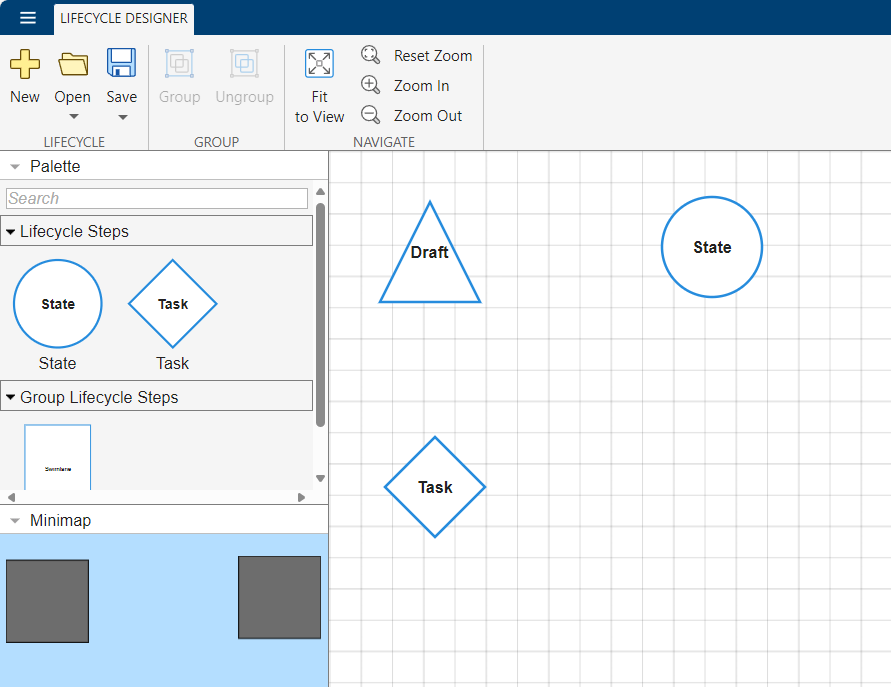Click the New lifecycle plus icon

coord(25,65)
